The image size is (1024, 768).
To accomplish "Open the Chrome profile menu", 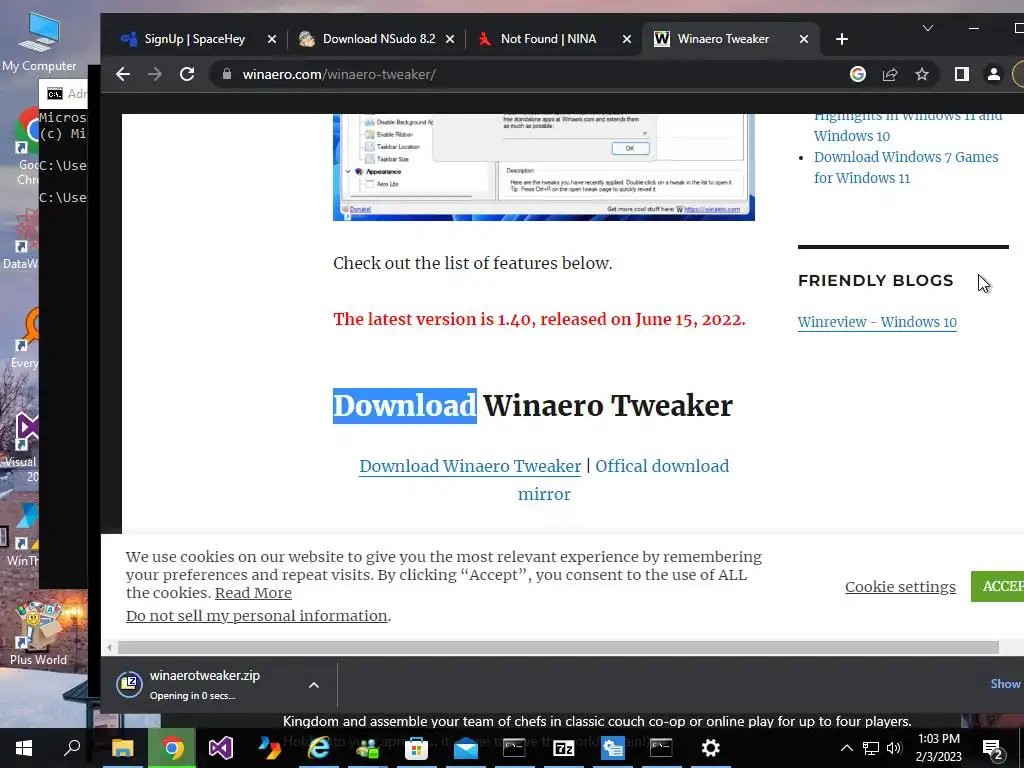I will 993,74.
